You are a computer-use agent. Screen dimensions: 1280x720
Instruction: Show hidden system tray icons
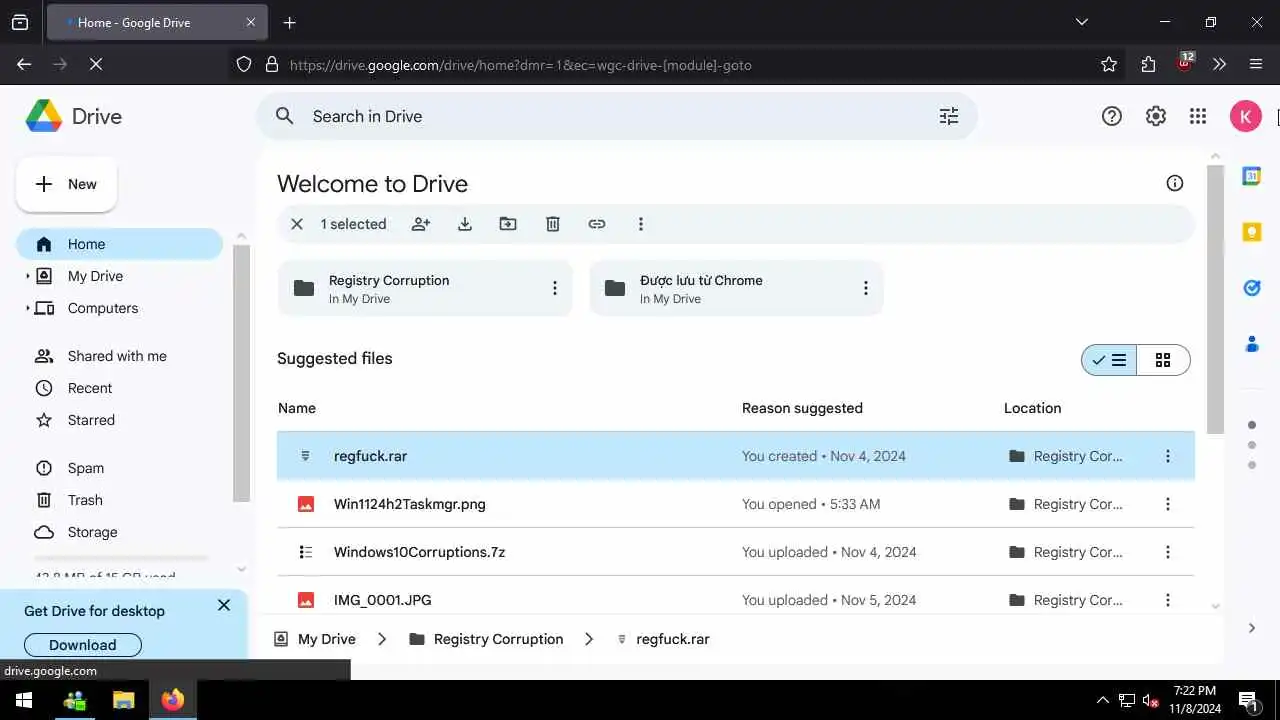[1103, 700]
